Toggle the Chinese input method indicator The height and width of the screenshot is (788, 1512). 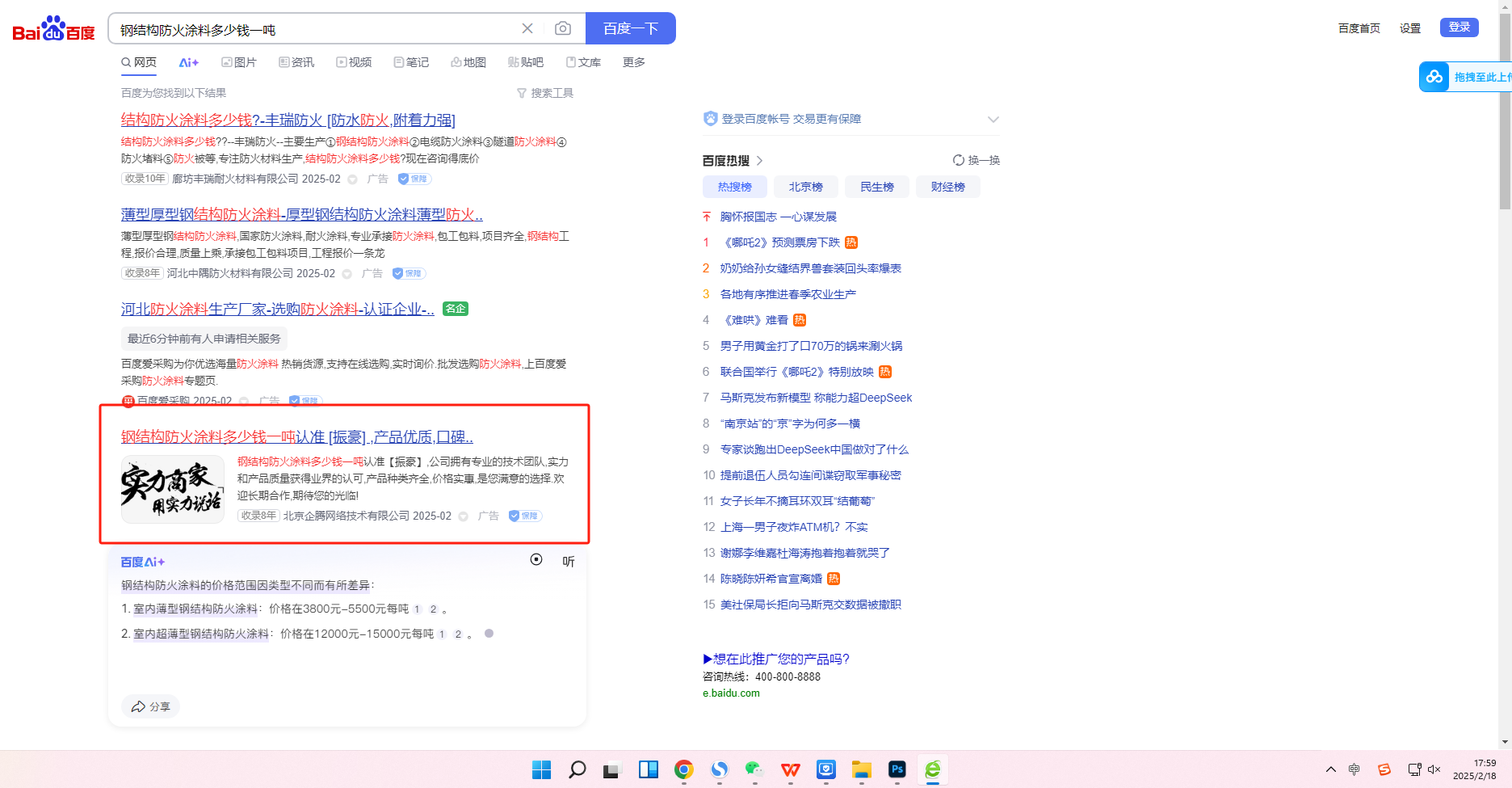pos(1354,769)
